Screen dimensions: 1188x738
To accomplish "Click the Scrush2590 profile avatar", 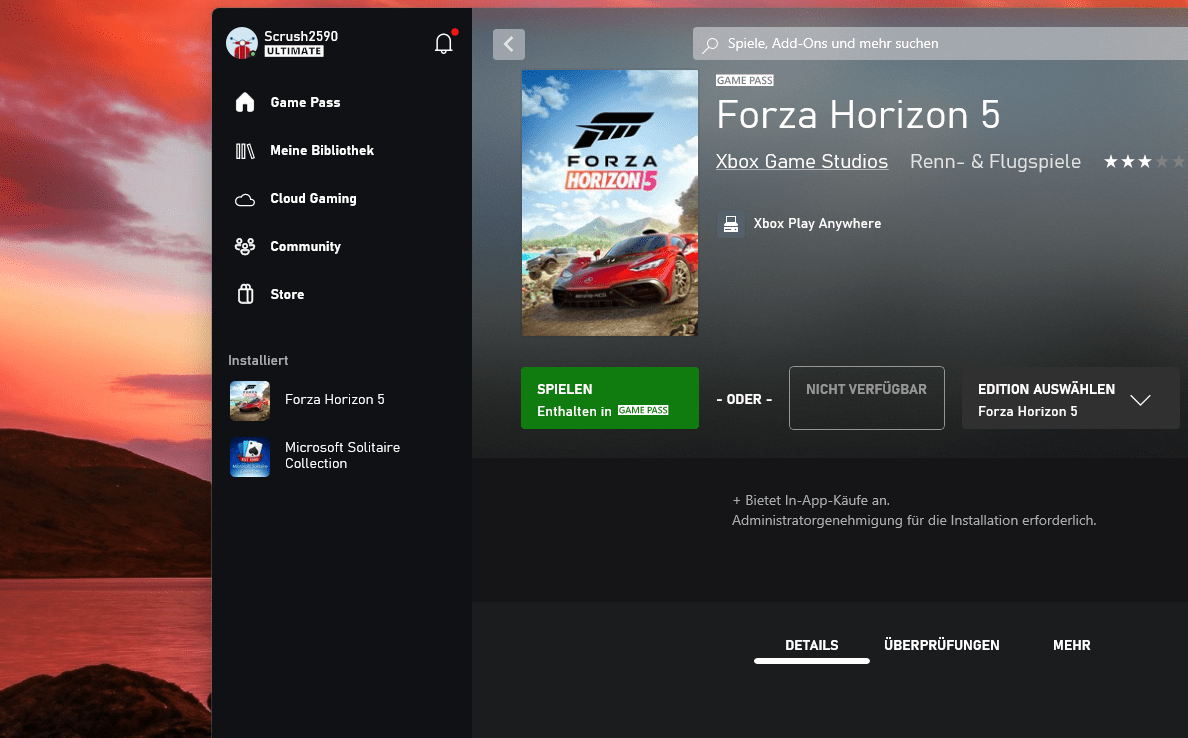I will (x=242, y=42).
